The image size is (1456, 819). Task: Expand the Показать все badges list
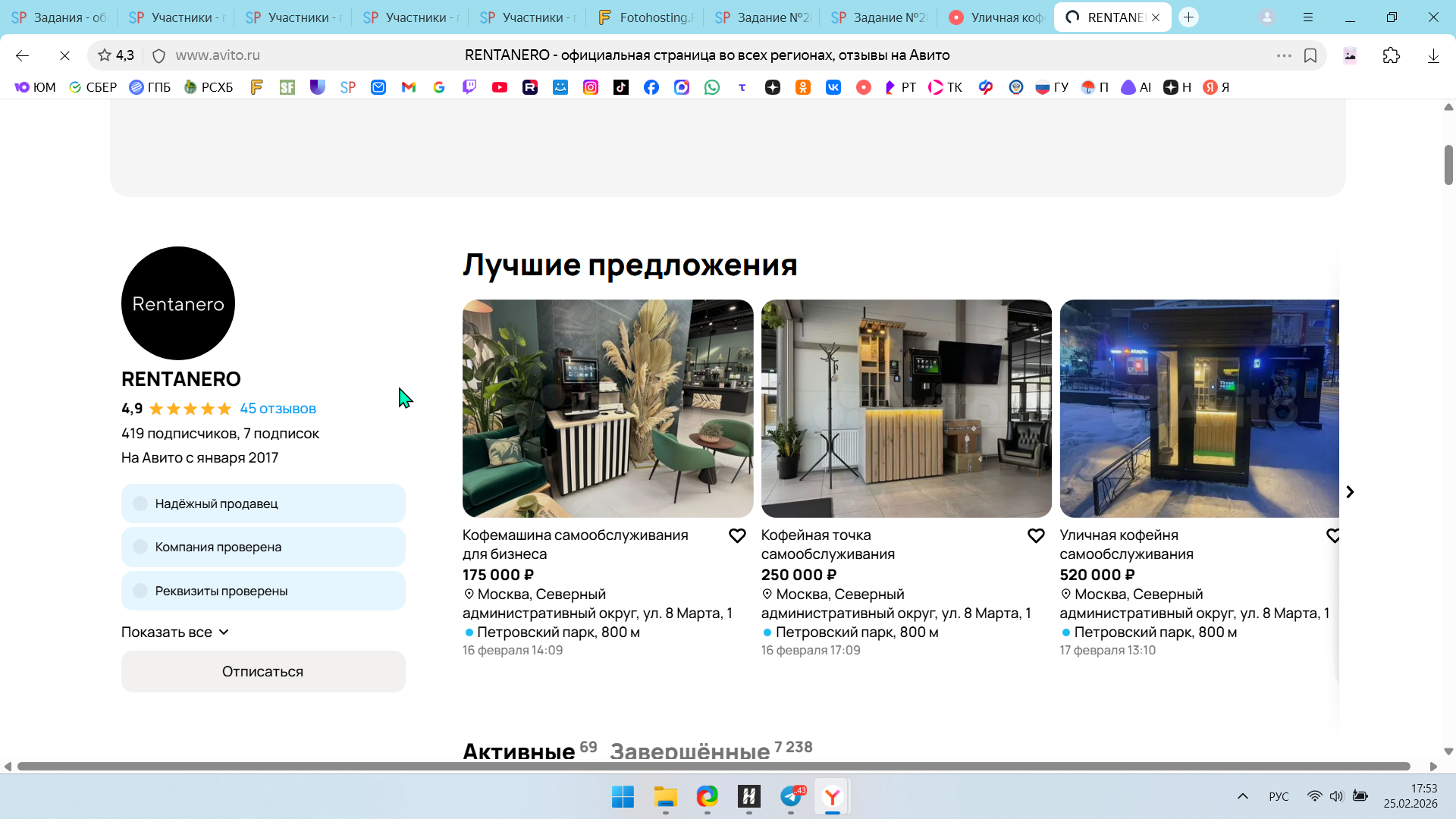point(175,632)
